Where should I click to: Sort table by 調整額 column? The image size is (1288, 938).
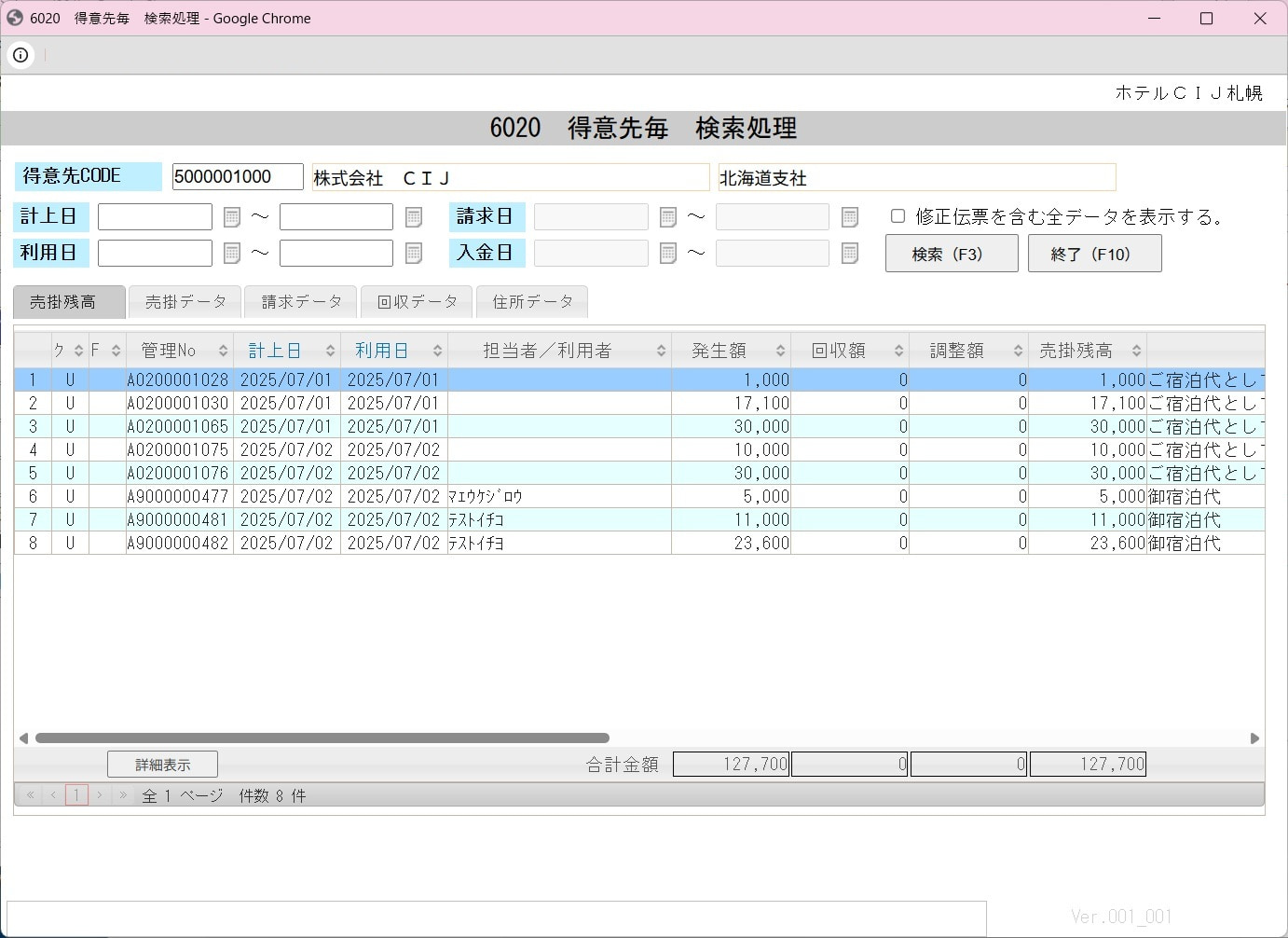point(968,351)
